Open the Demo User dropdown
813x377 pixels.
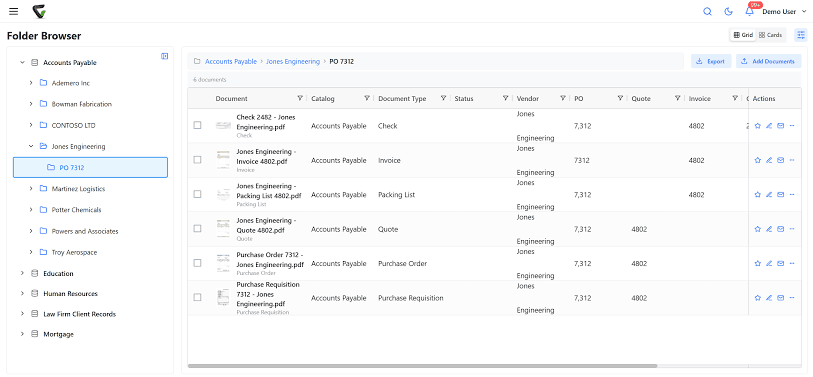click(x=784, y=11)
